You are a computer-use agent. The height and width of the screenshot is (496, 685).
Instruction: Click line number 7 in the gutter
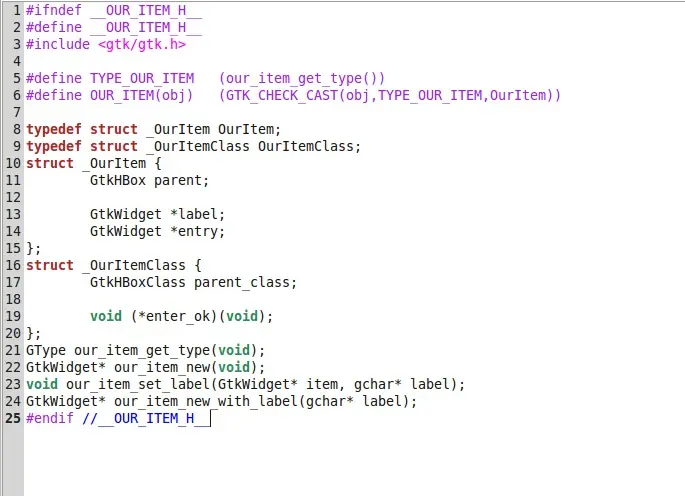(x=17, y=112)
